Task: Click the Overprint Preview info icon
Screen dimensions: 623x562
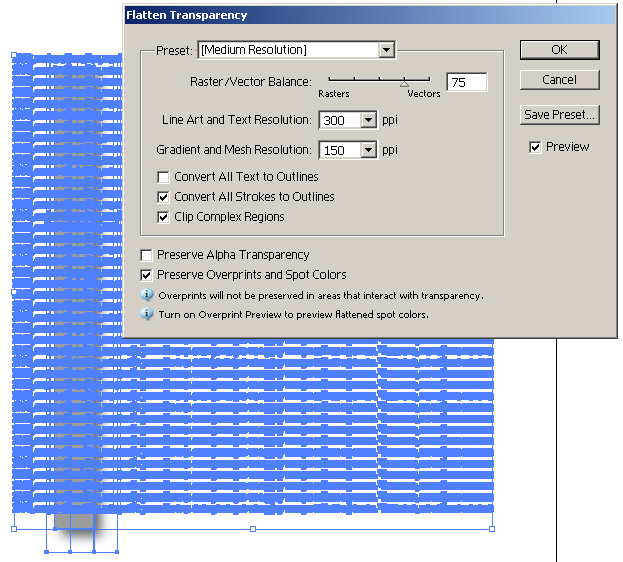Action: point(147,314)
